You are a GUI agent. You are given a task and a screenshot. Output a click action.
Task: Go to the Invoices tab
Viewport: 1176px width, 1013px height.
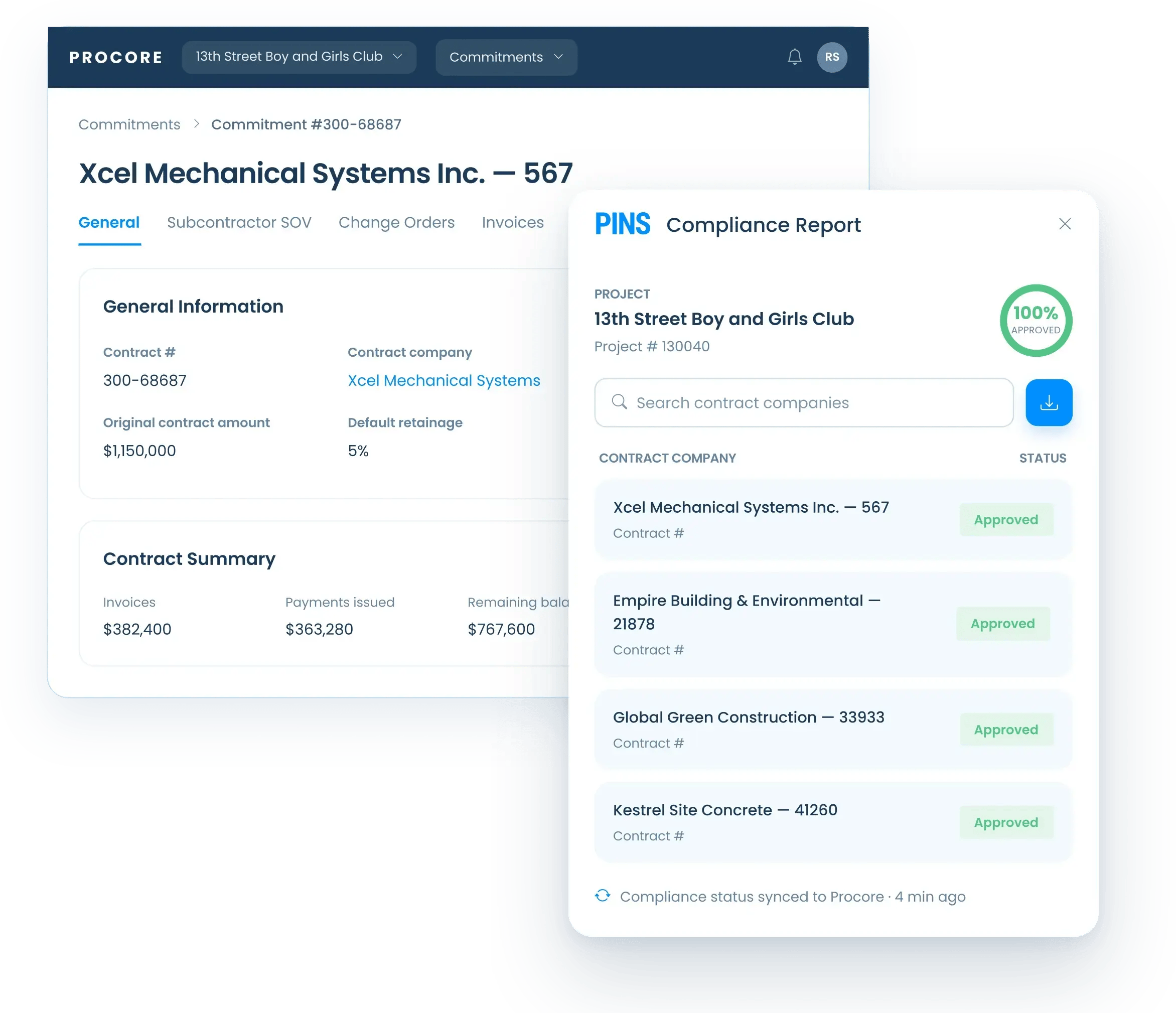(513, 222)
